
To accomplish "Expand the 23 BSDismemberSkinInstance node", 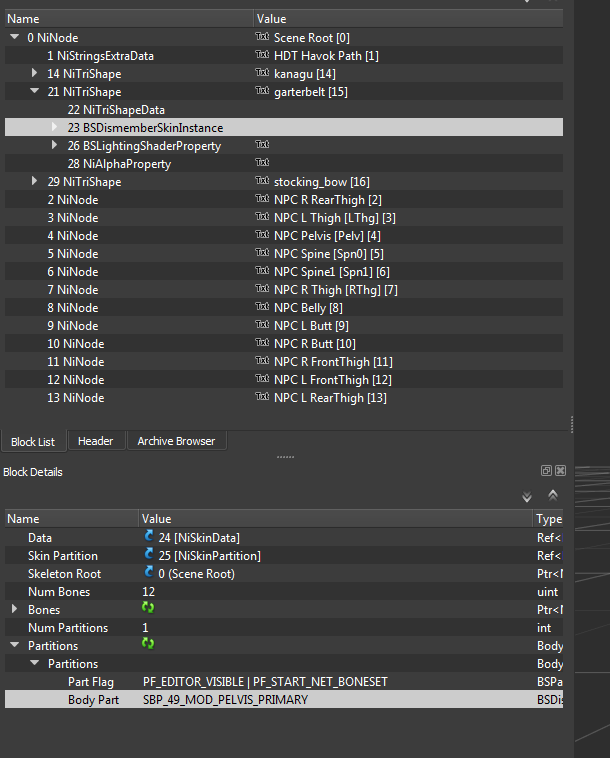I will click(54, 127).
